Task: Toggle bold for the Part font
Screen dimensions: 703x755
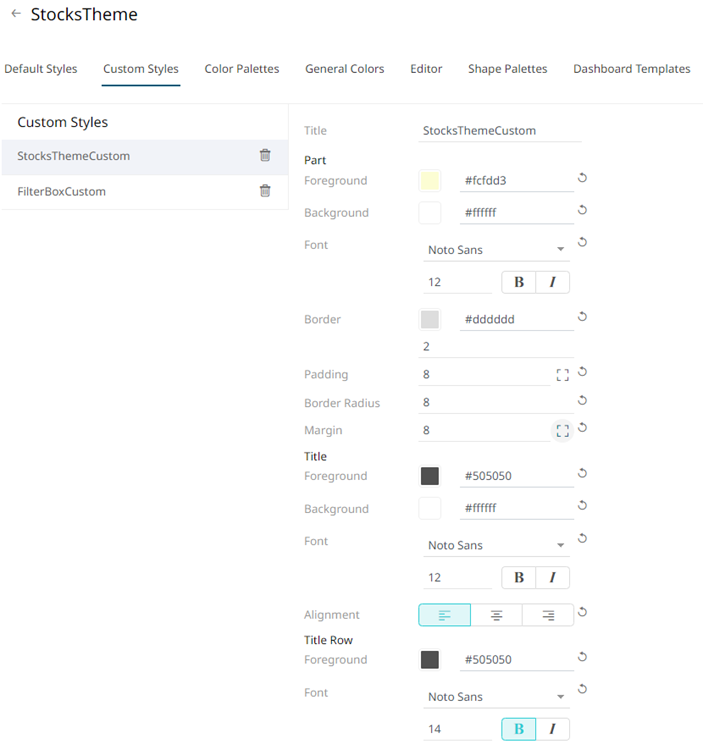Action: click(x=519, y=282)
